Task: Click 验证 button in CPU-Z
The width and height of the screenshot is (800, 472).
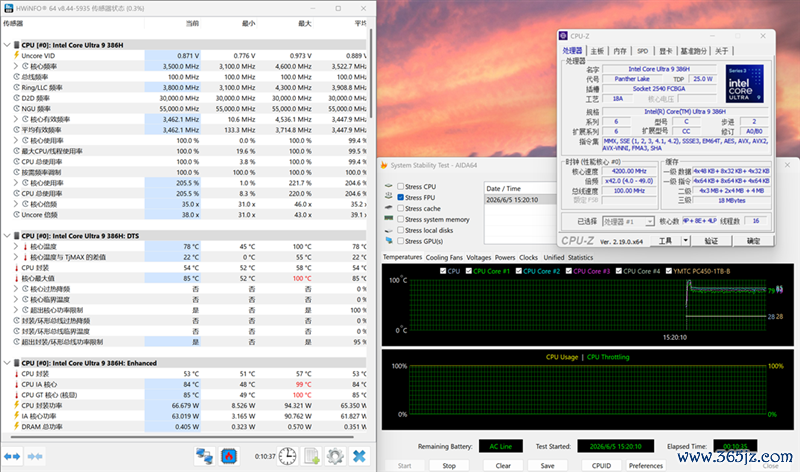Action: (x=711, y=240)
